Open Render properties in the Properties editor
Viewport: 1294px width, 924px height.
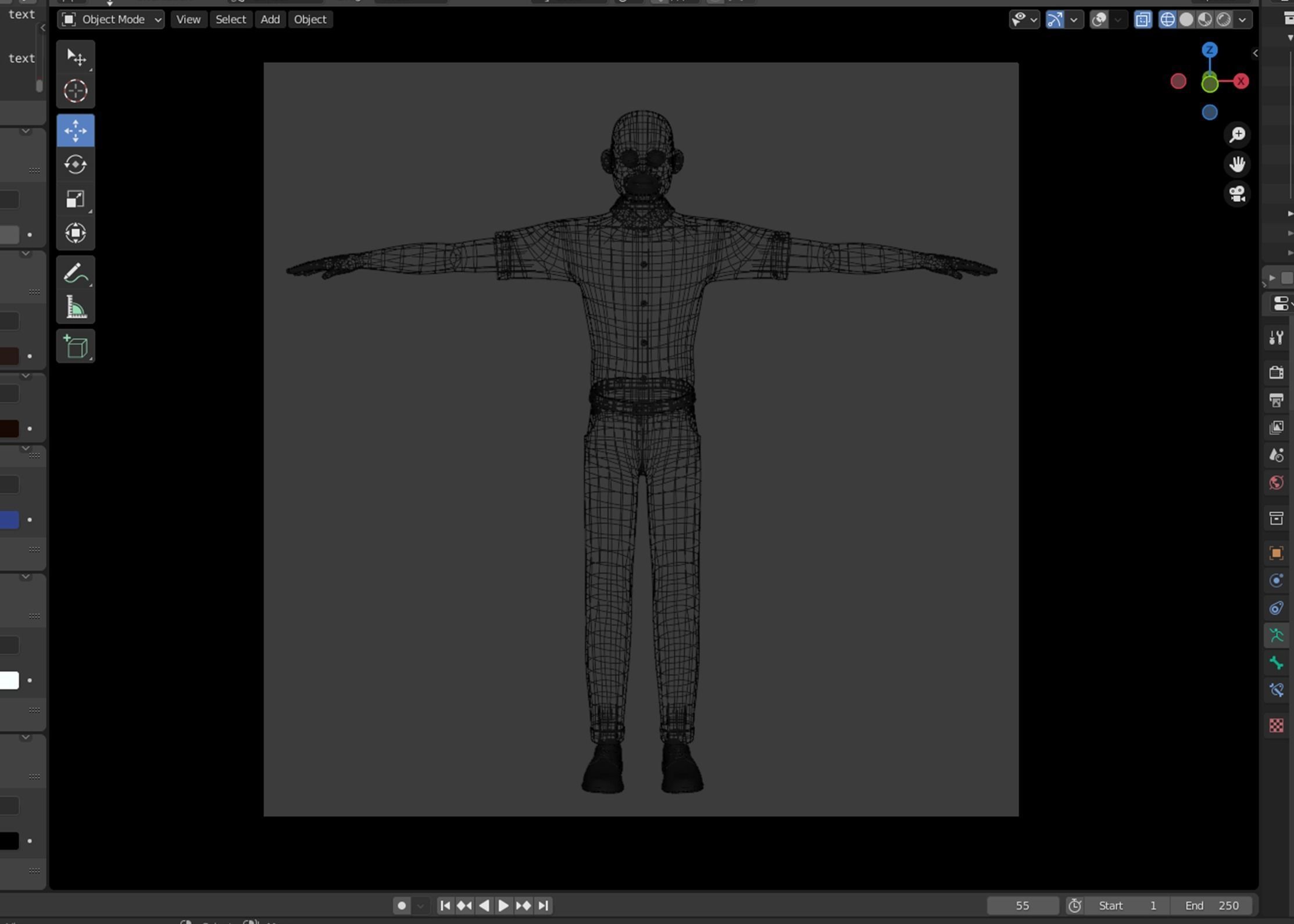[1277, 373]
